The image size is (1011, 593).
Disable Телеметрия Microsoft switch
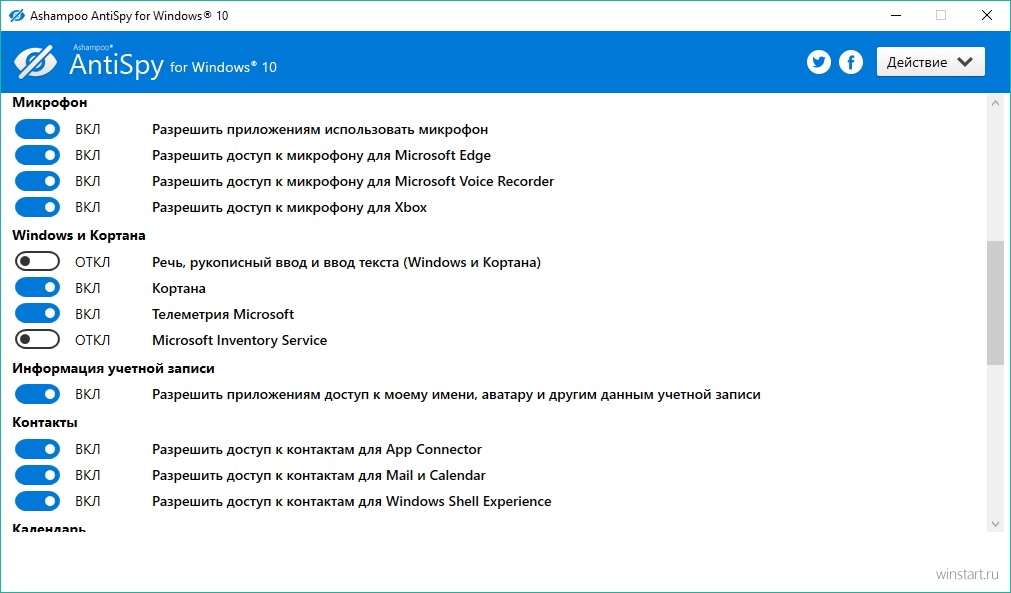click(x=37, y=313)
